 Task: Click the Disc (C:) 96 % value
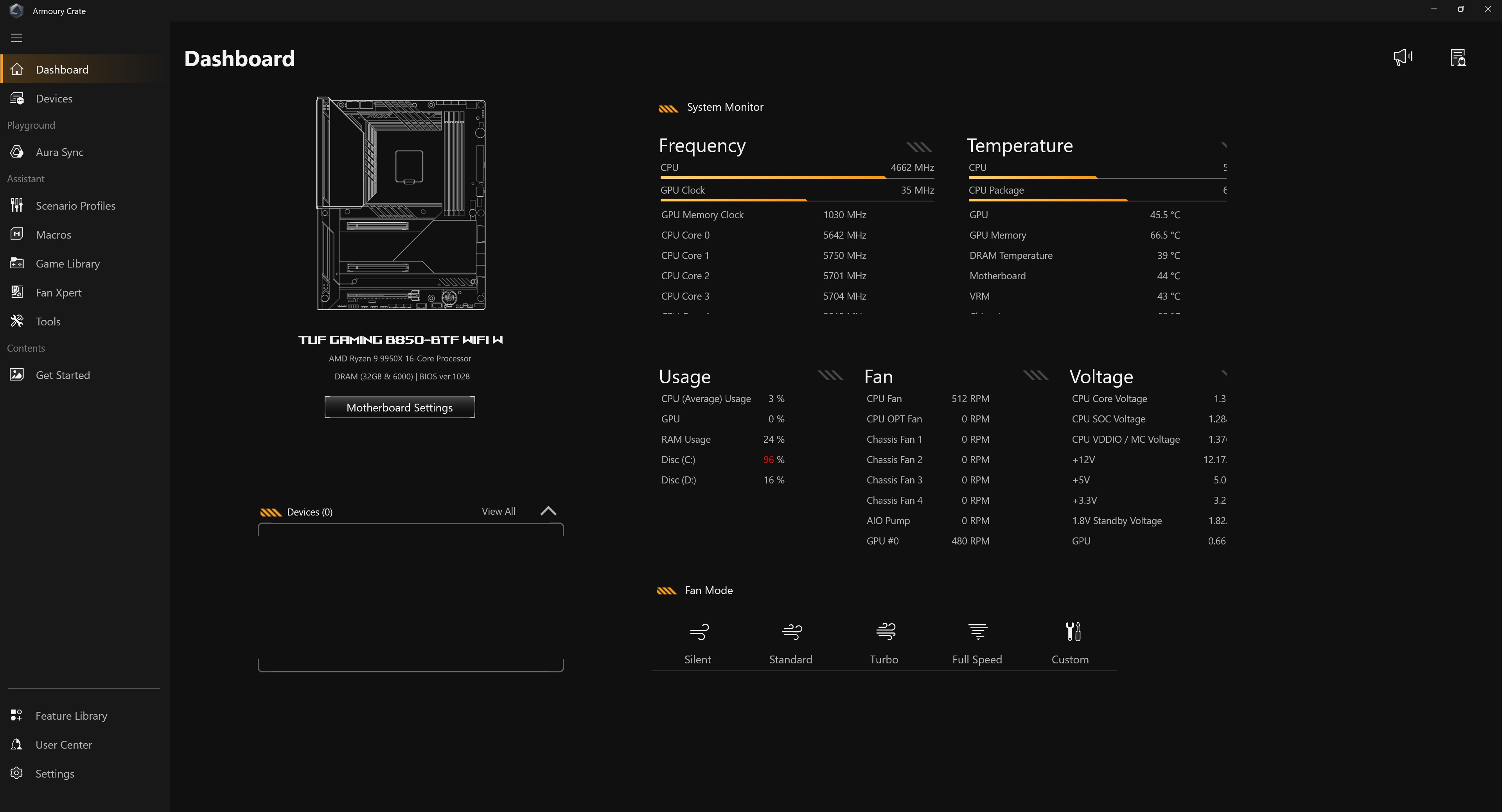(x=774, y=459)
